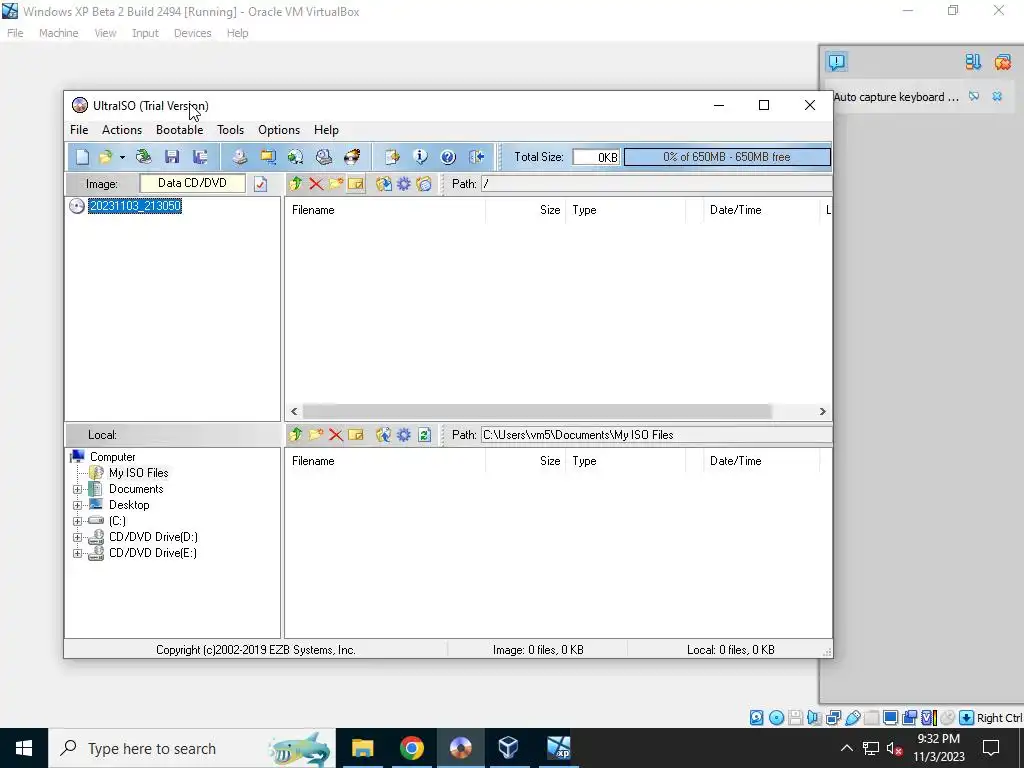1024x768 pixels.
Task: Select the 20231103_213050 disc node
Action: click(135, 206)
